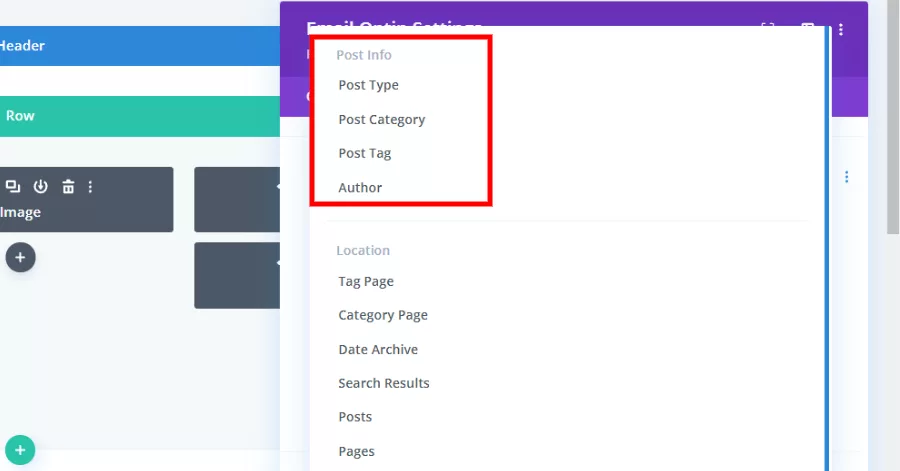The height and width of the screenshot is (471, 900).
Task: Click blue three-dot icon beside dropdown list
Action: 847,177
